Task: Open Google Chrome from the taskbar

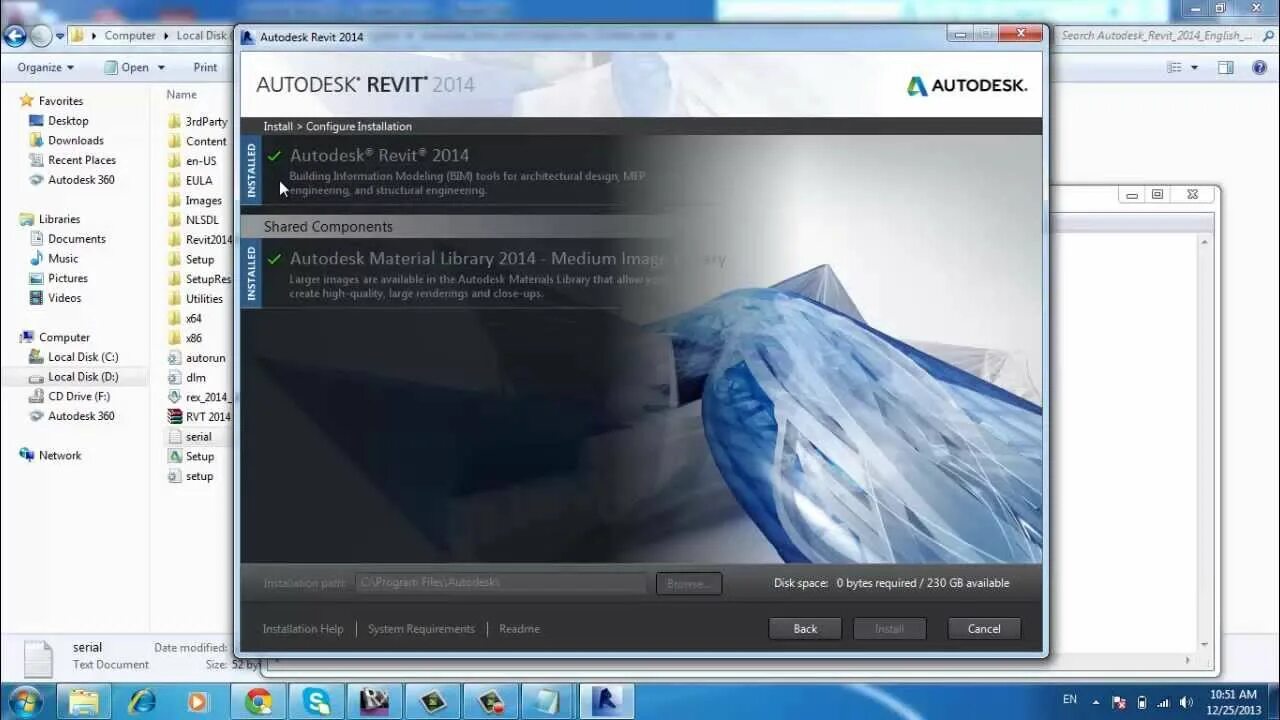Action: pyautogui.click(x=259, y=702)
